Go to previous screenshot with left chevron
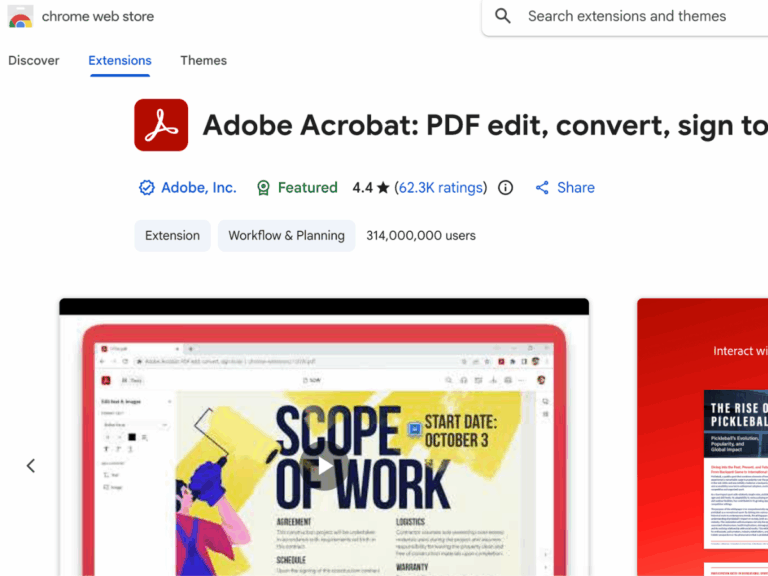This screenshot has height=576, width=768. [x=31, y=466]
